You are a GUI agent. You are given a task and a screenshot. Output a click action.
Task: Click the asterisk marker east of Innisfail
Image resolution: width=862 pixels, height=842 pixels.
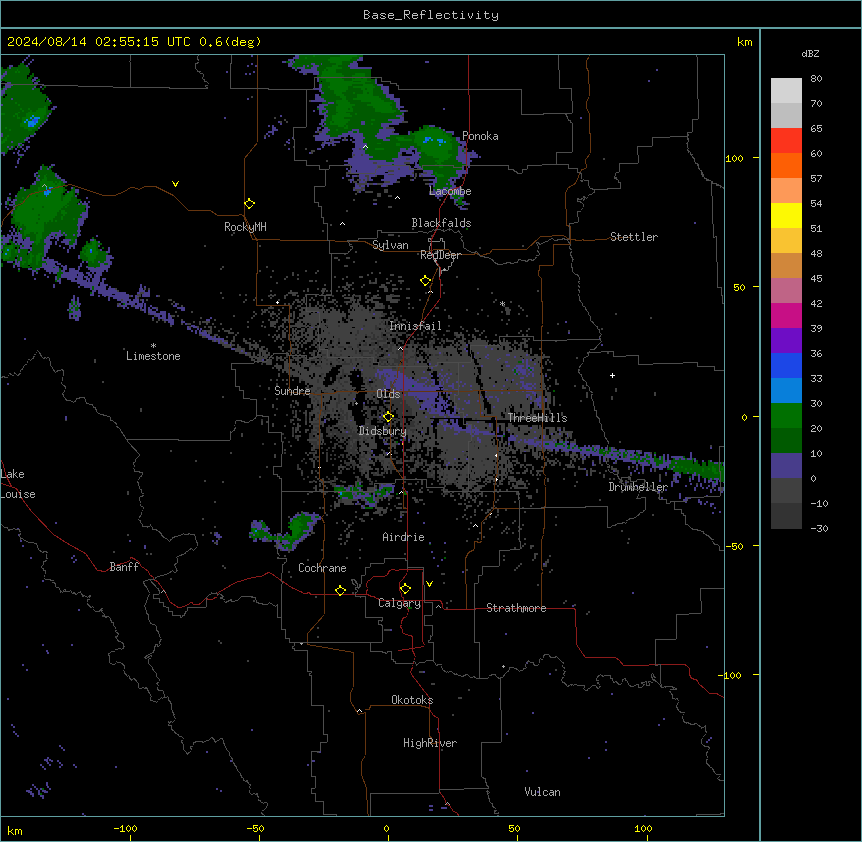502,303
